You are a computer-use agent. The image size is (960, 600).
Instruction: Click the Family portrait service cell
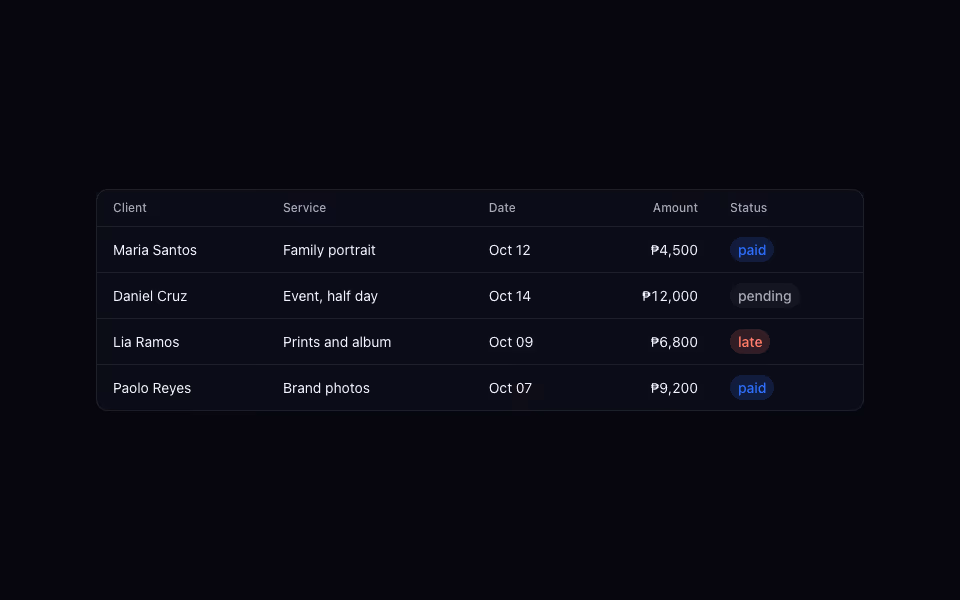pos(329,250)
